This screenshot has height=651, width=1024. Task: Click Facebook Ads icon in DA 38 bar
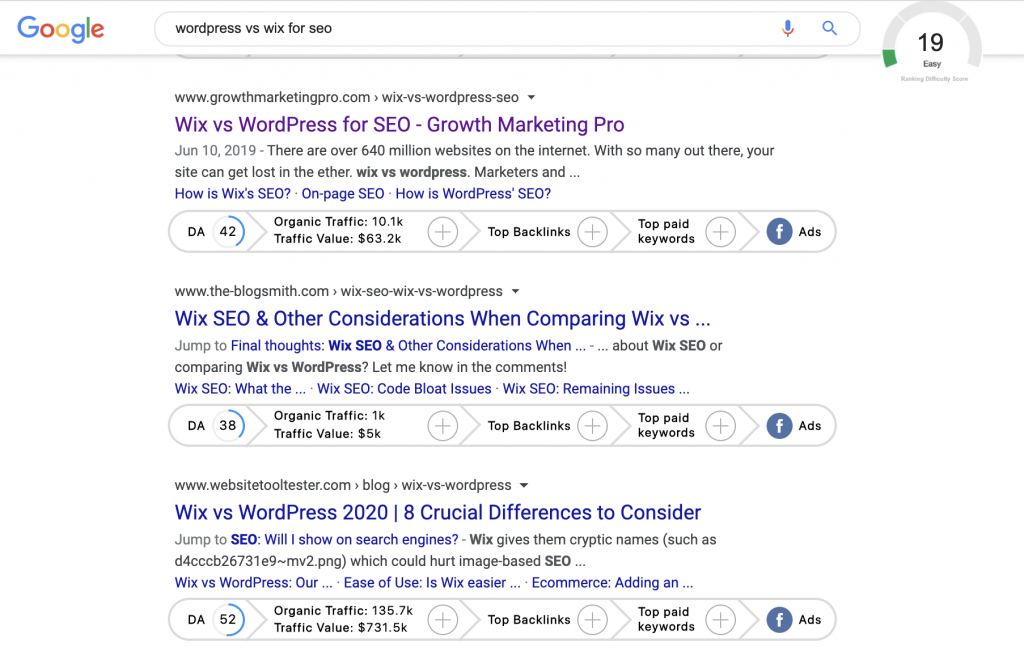click(x=779, y=426)
